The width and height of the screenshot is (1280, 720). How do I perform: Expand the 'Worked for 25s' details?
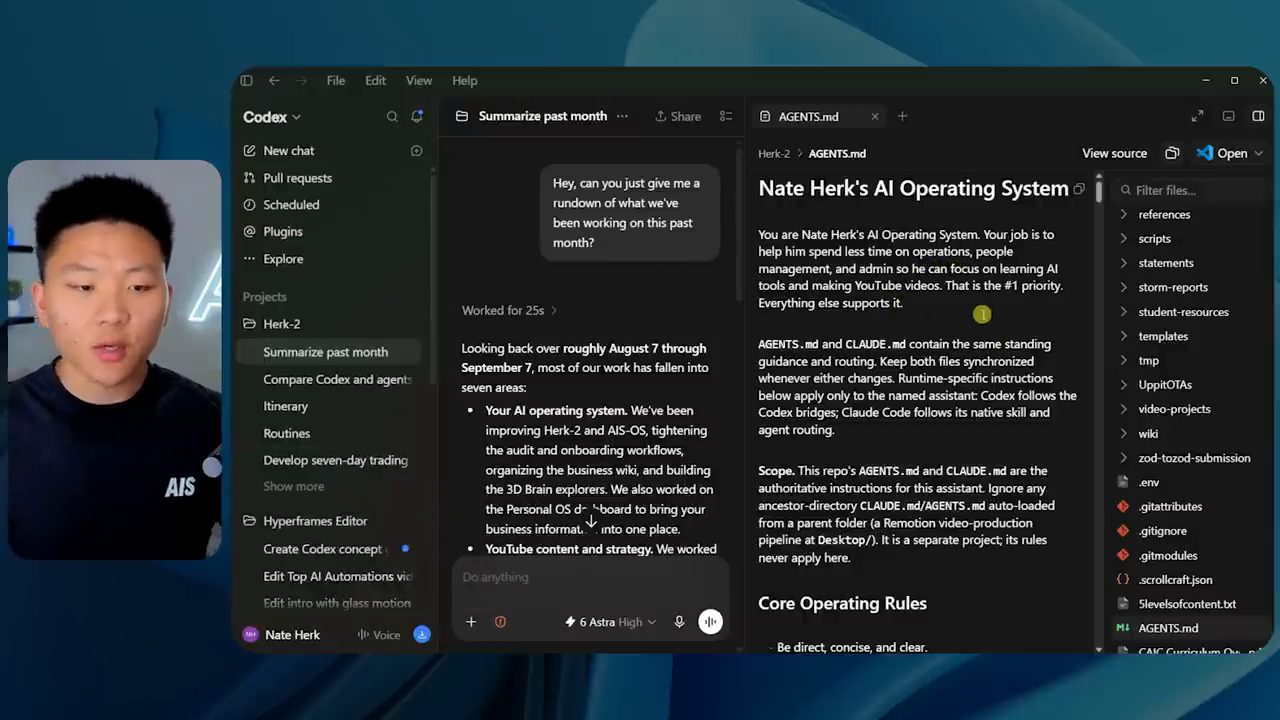pos(509,310)
